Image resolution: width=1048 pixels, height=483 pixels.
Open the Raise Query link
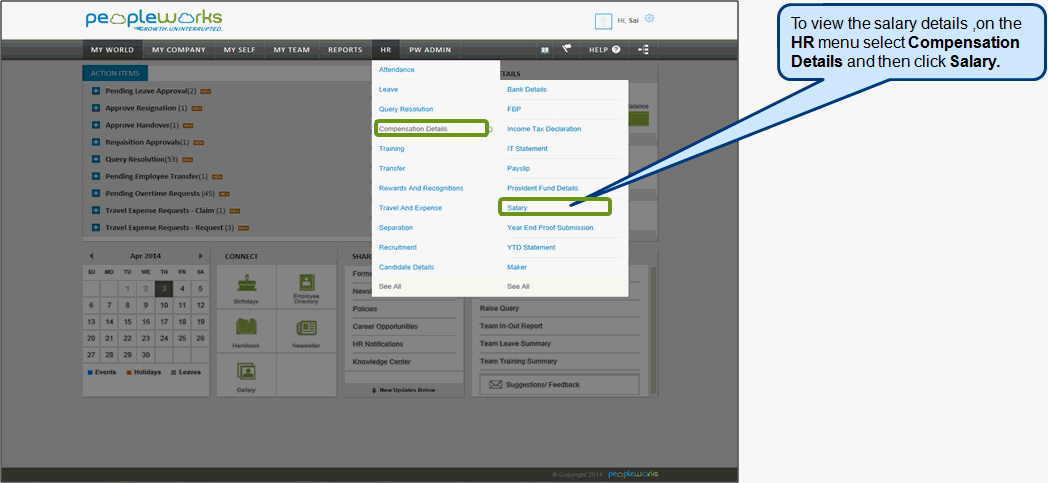pyautogui.click(x=499, y=309)
